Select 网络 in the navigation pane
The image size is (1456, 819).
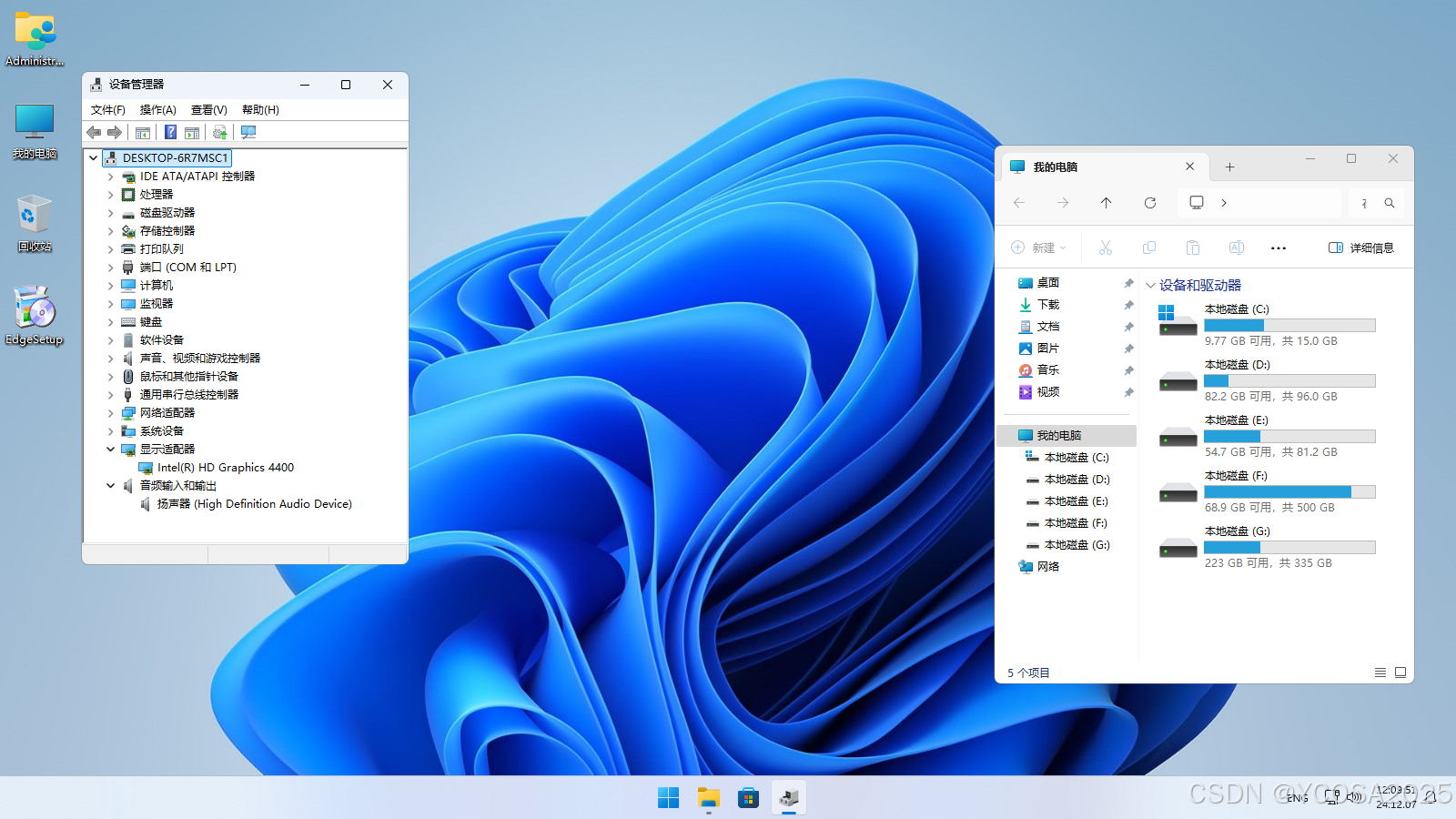tap(1047, 567)
